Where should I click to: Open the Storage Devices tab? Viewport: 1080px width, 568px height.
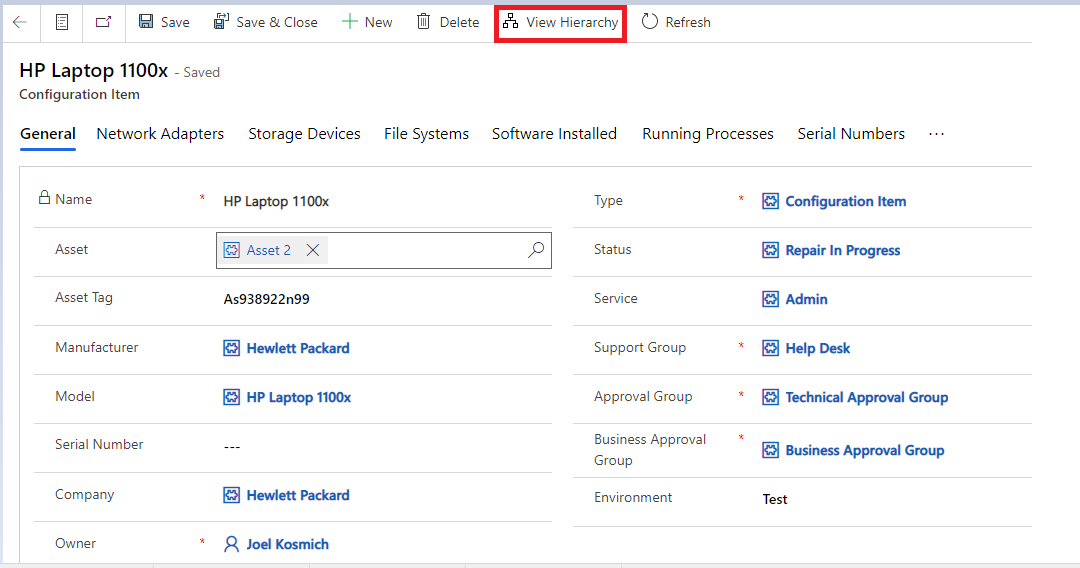(x=304, y=134)
